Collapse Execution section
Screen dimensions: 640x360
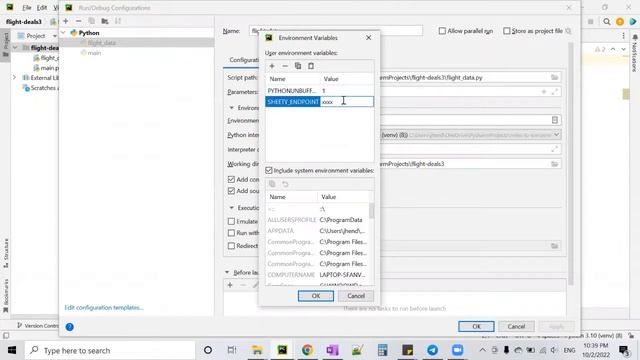click(231, 208)
